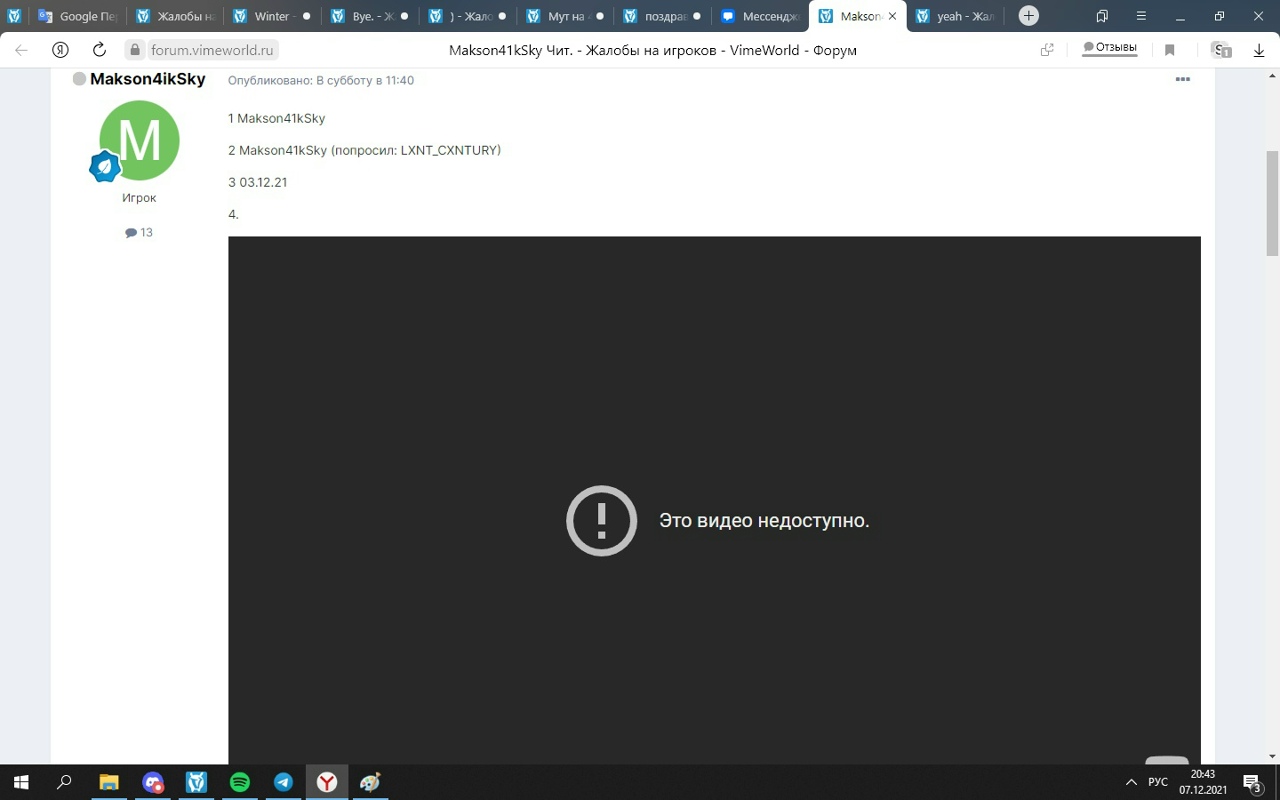Click the РУС language indicator

(1158, 782)
